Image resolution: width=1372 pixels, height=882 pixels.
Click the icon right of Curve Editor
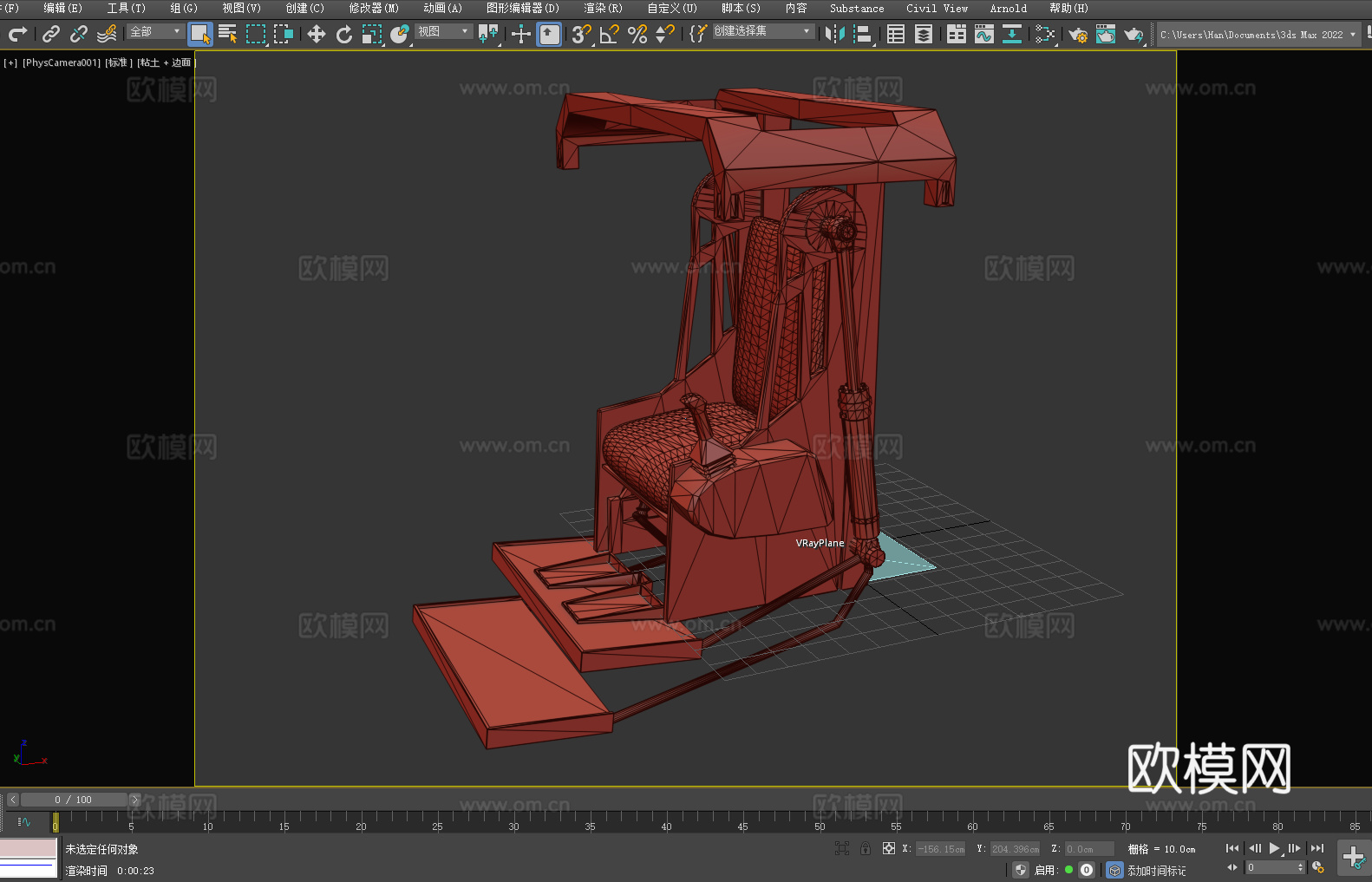tap(1012, 34)
